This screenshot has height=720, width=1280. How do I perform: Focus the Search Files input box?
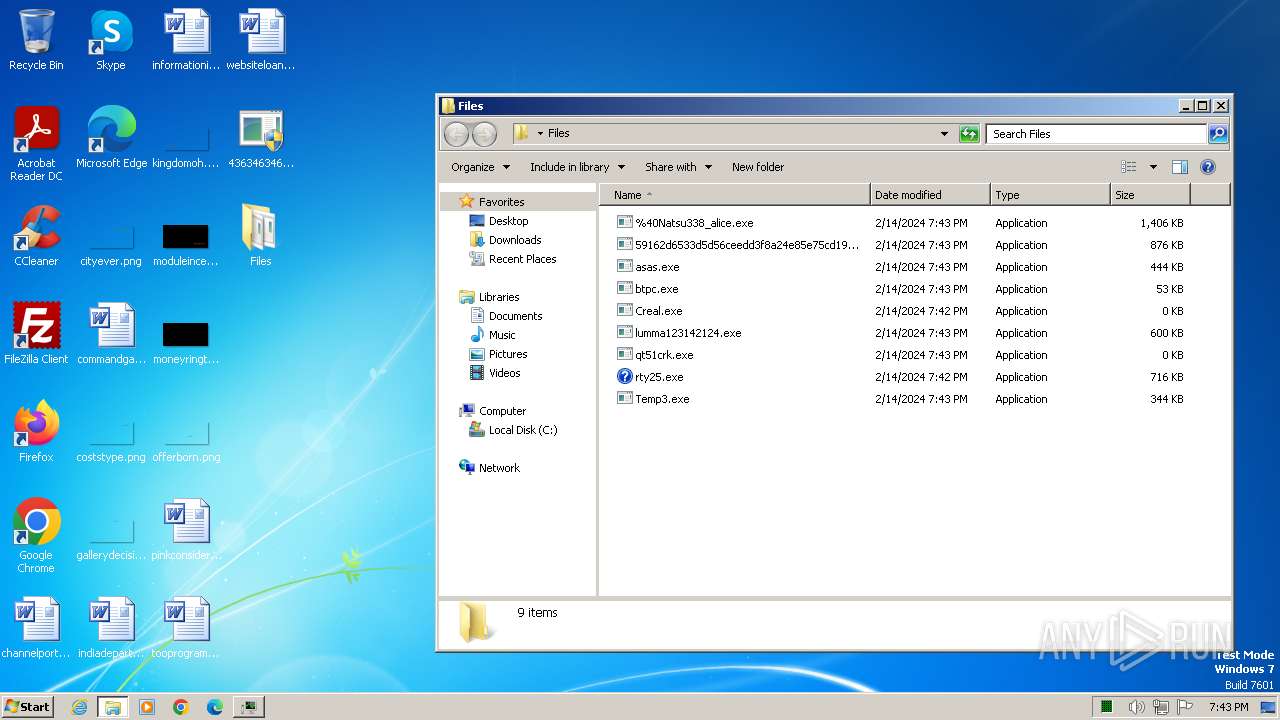pos(1096,134)
